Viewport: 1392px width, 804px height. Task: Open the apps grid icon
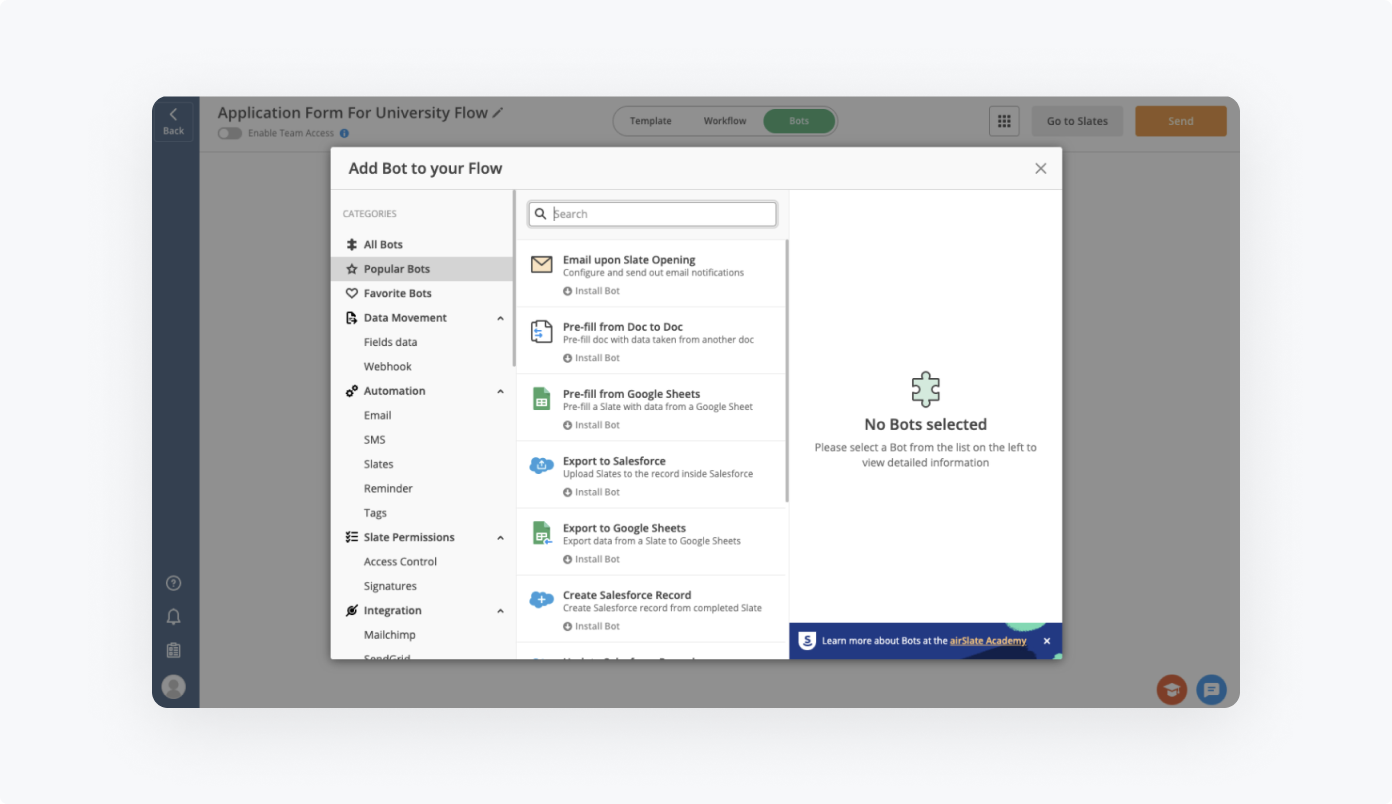(1004, 121)
